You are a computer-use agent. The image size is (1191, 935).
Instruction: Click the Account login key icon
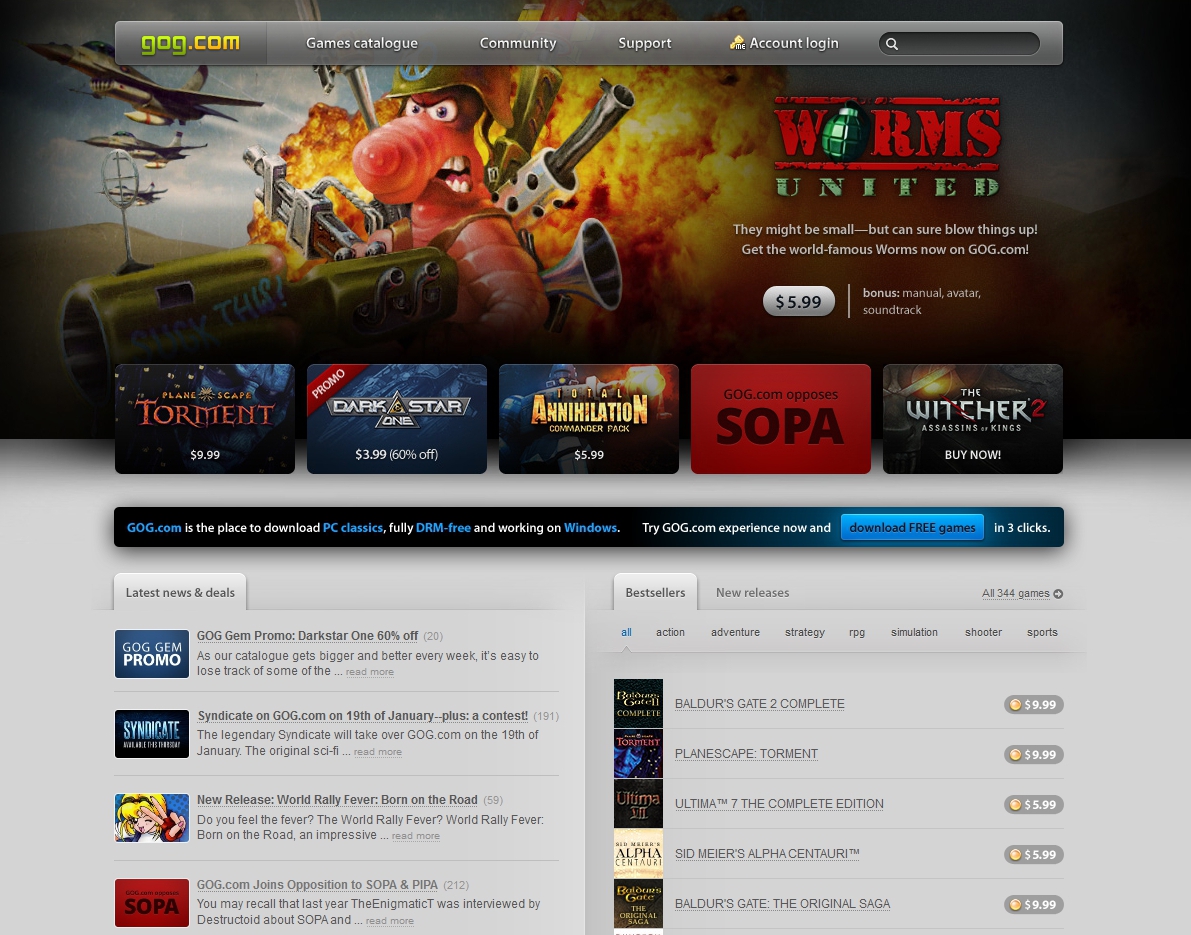(738, 43)
